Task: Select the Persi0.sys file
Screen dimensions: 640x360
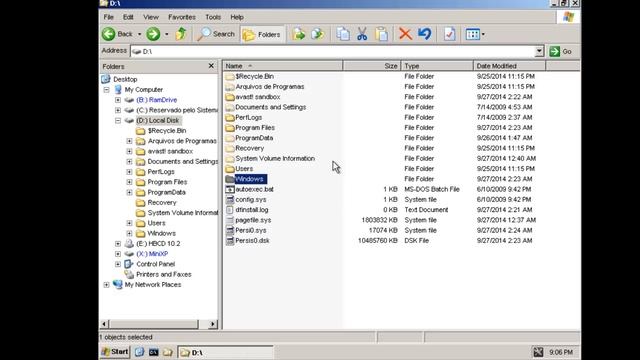Action: 251,230
